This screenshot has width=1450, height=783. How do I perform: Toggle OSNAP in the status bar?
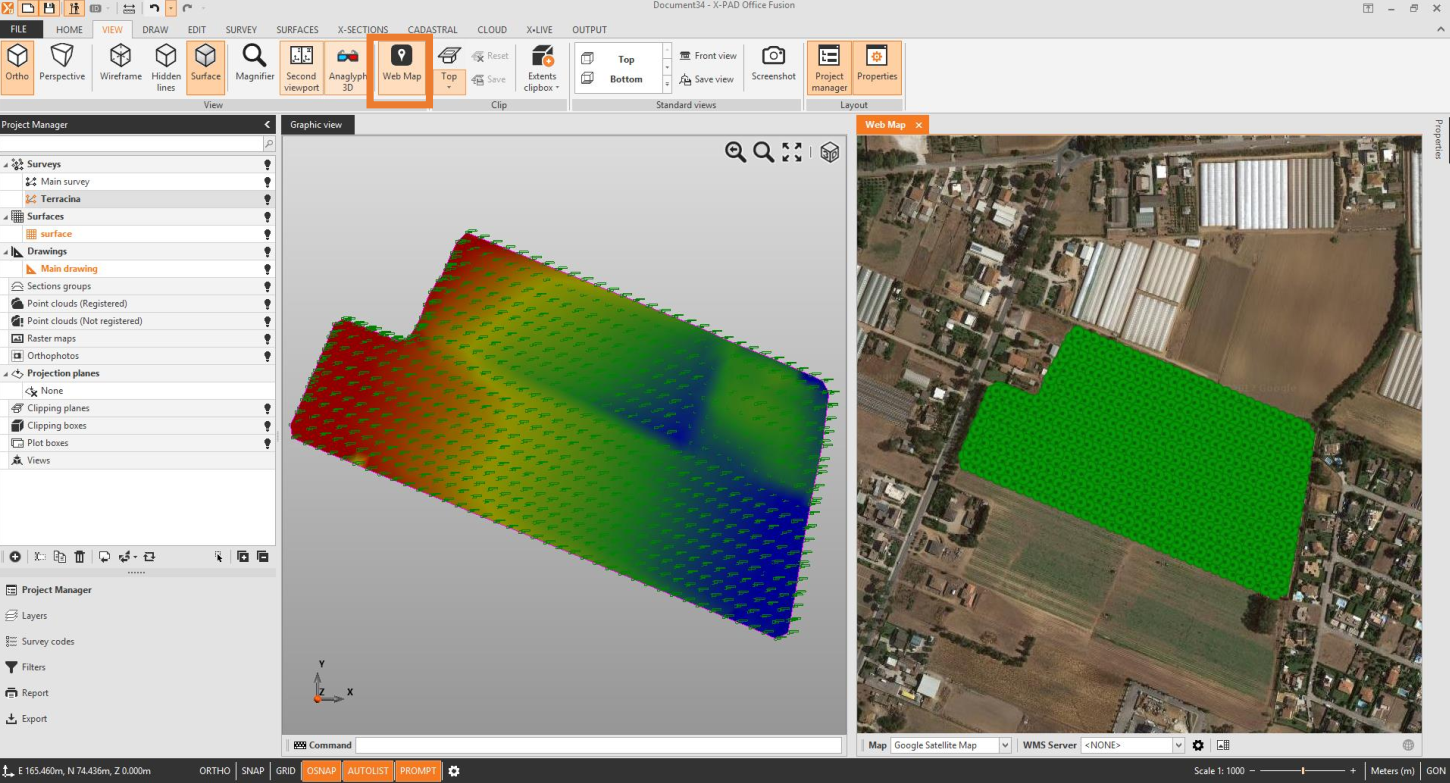point(321,771)
